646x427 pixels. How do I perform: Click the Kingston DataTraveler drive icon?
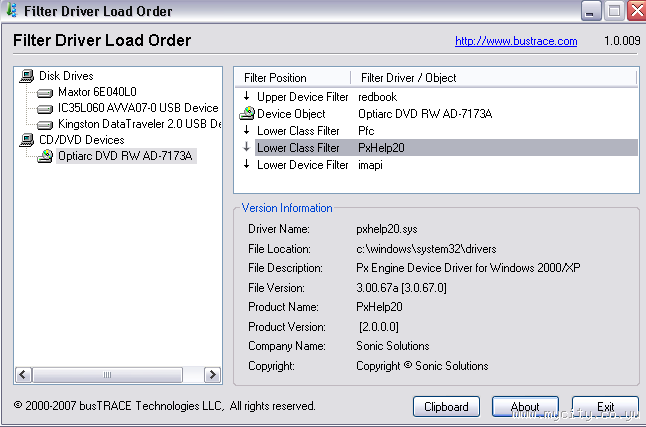(45, 124)
